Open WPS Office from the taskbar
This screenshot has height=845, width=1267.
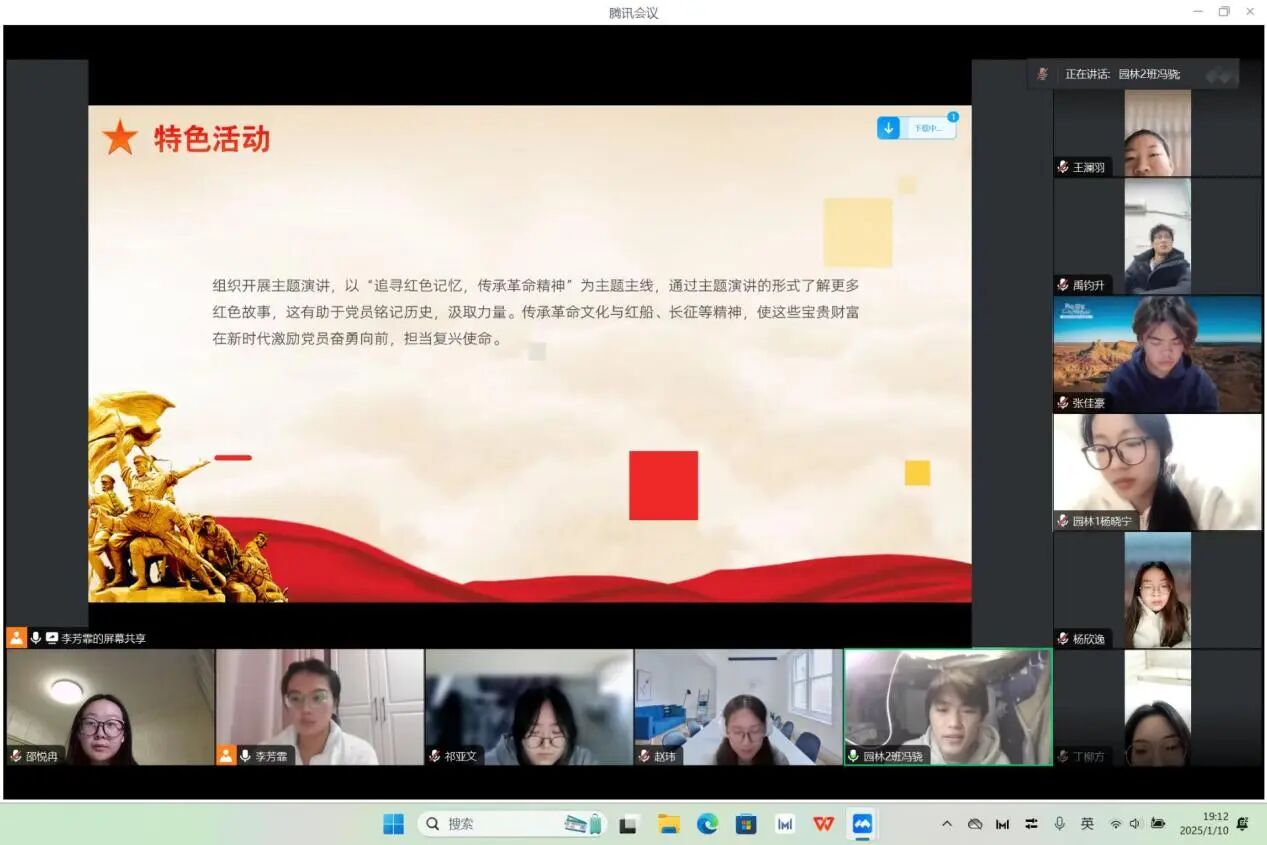click(823, 824)
